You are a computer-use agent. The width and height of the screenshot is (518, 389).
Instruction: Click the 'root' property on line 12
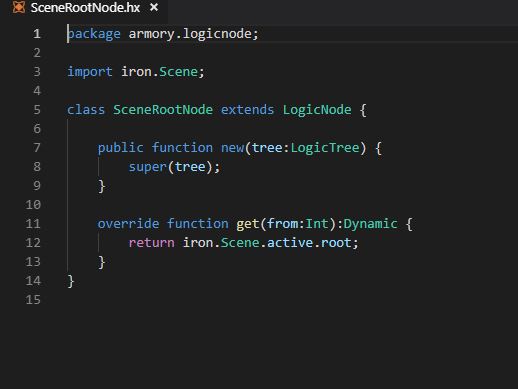click(336, 243)
